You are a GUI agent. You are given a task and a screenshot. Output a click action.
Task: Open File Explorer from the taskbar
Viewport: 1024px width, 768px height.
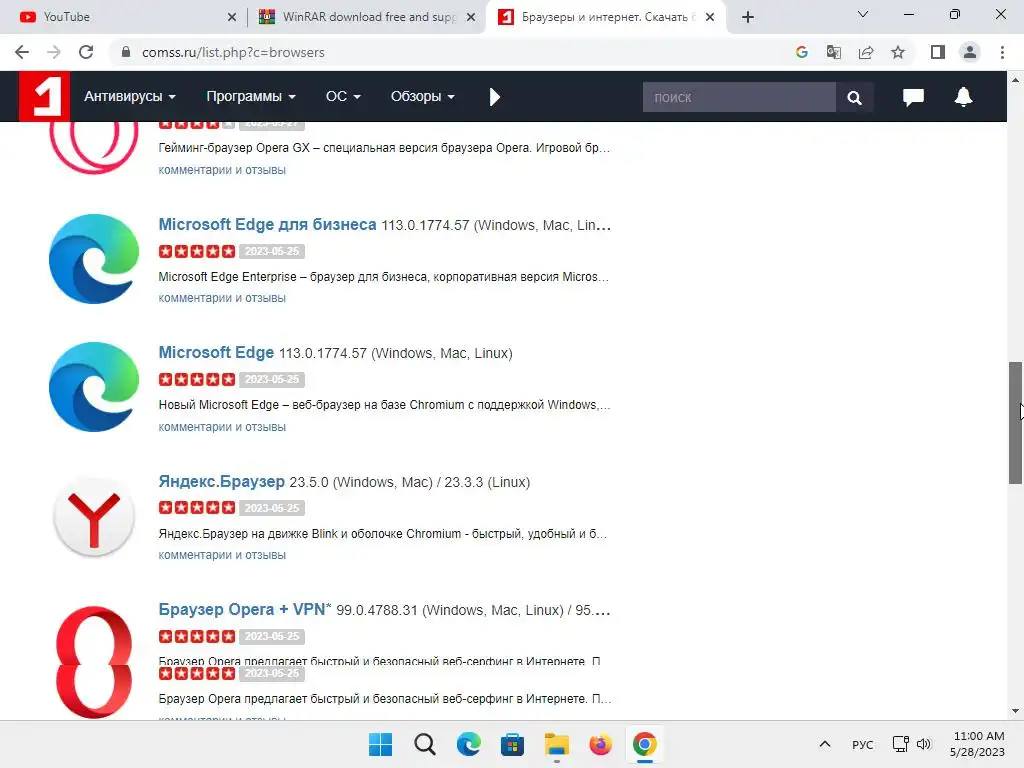click(x=556, y=744)
